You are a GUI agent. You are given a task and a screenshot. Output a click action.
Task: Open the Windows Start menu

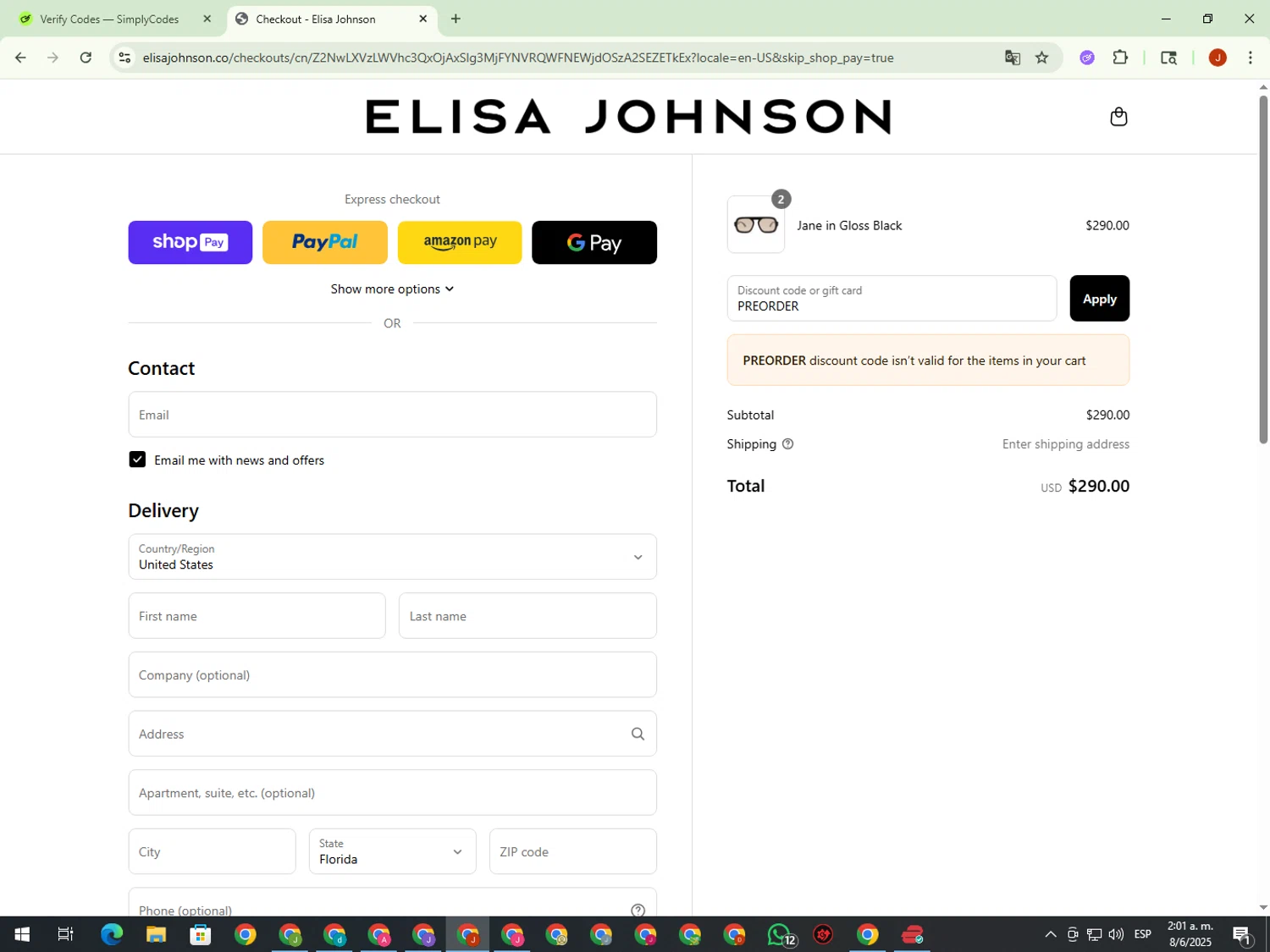tap(22, 934)
